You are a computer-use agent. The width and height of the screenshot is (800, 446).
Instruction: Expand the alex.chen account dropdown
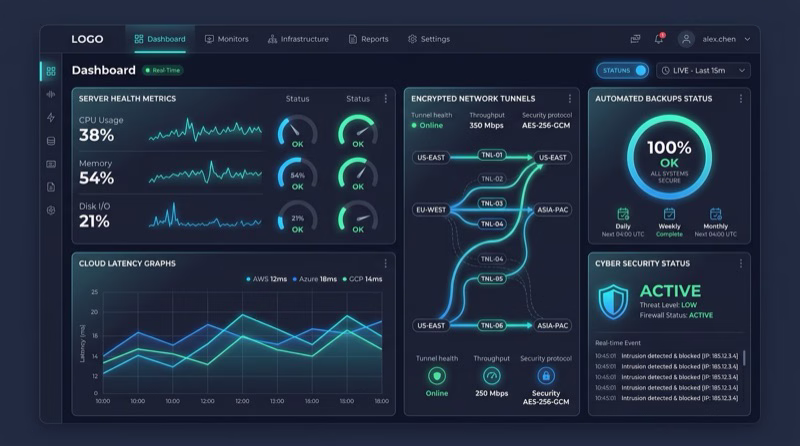point(747,39)
